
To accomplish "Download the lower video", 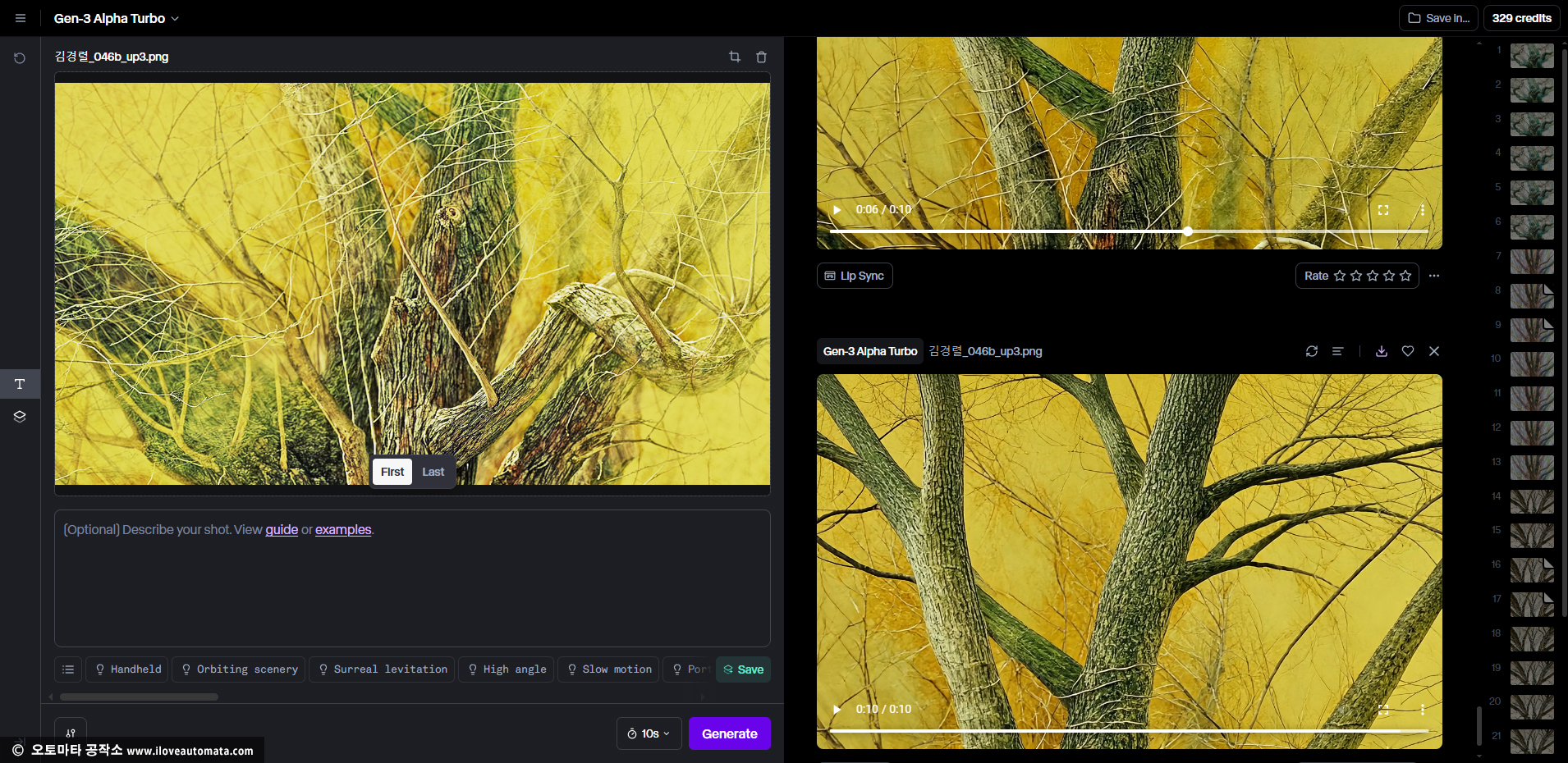I will coord(1382,351).
